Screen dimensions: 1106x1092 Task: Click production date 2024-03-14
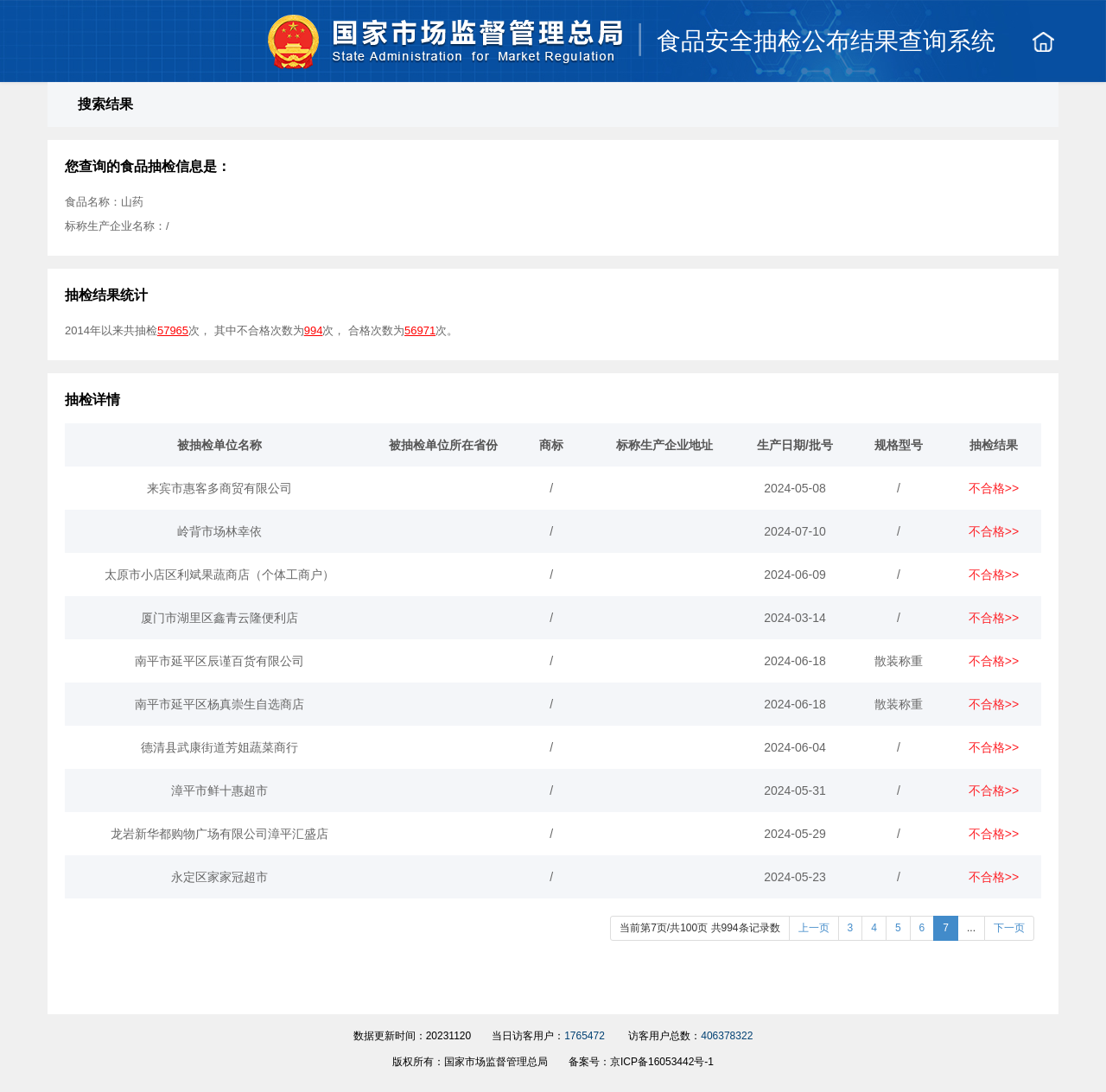click(795, 618)
